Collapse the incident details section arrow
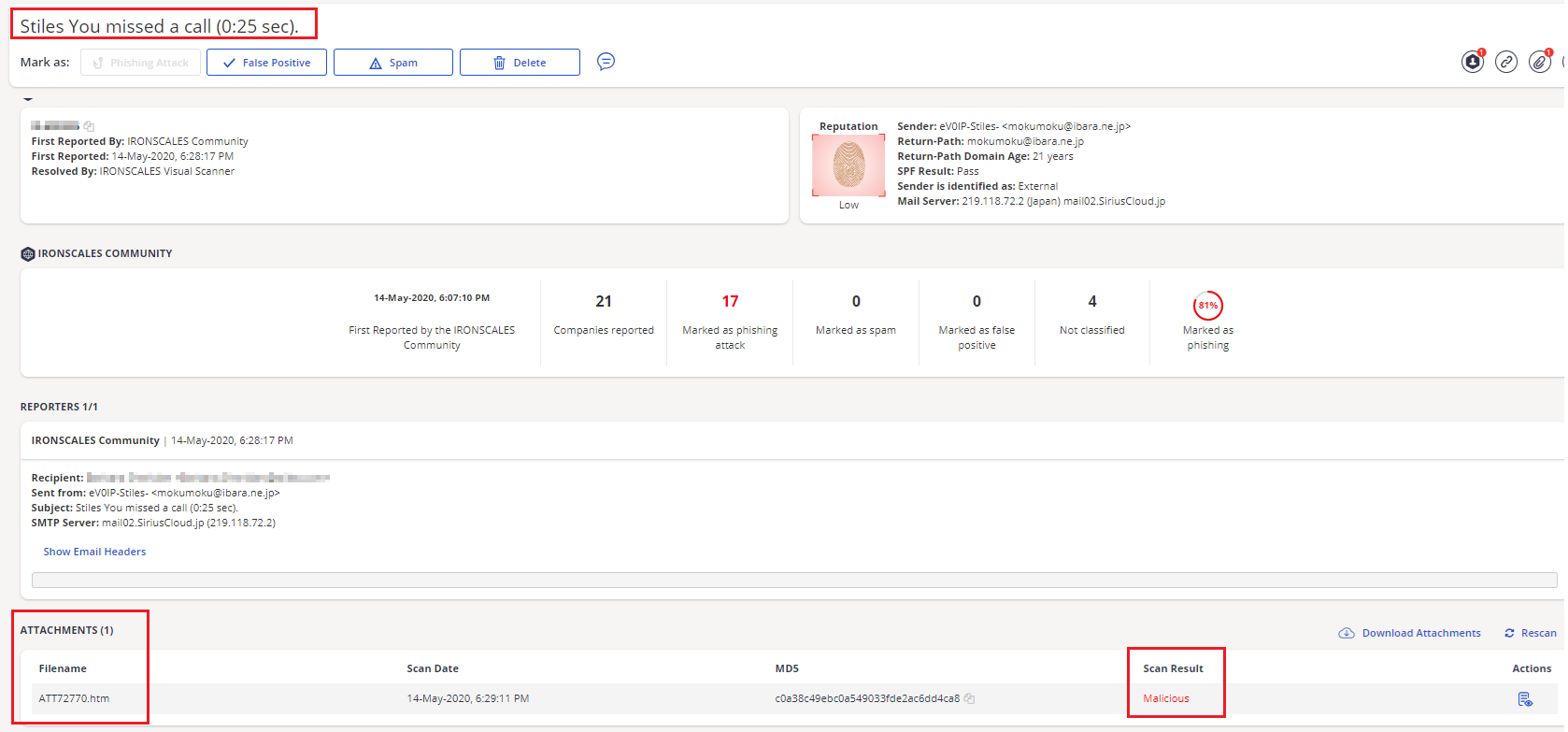Viewport: 1568px width, 732px height. [28, 99]
